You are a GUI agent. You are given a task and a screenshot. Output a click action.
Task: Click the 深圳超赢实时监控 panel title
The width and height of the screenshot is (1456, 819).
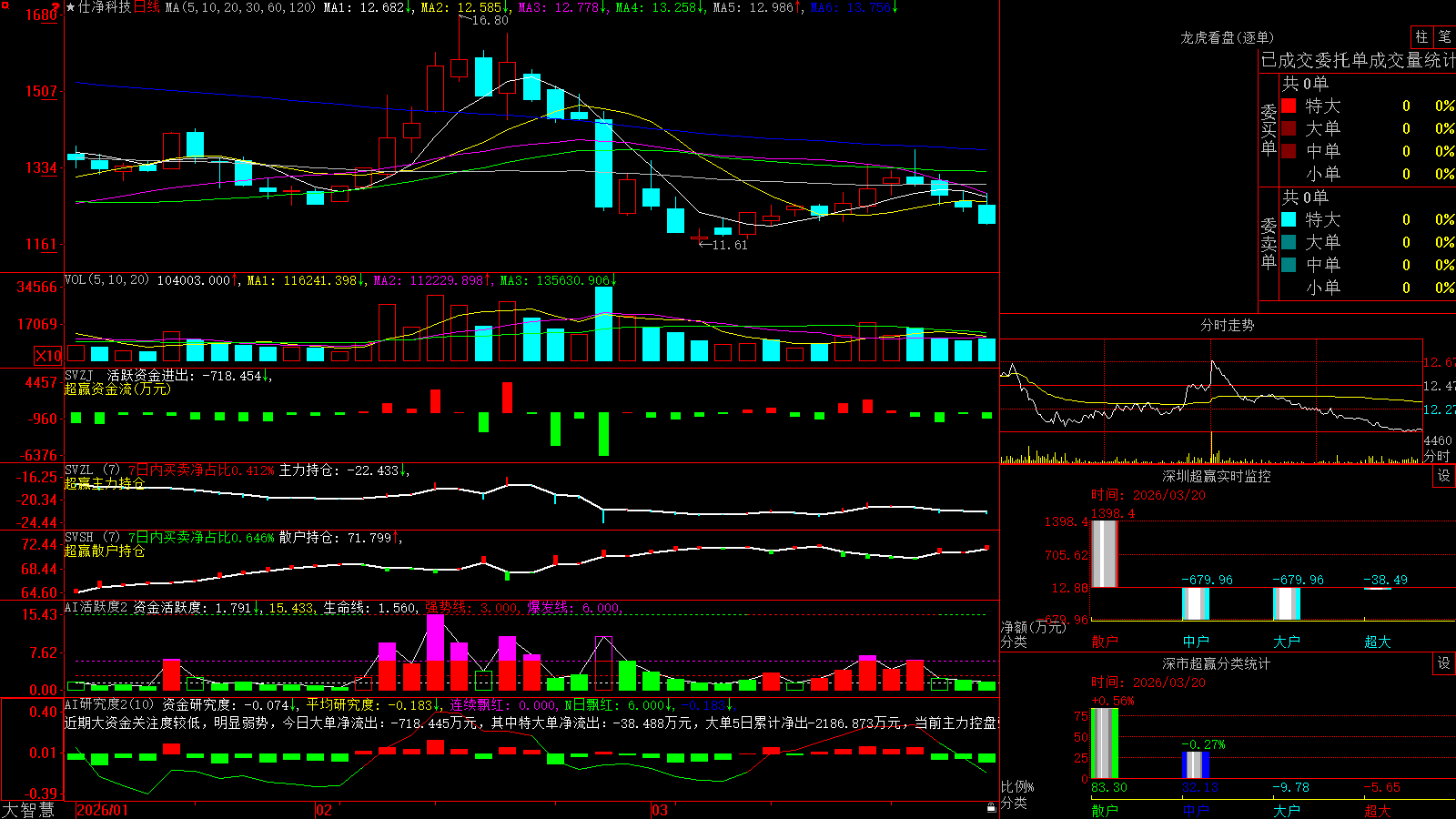click(x=1217, y=476)
